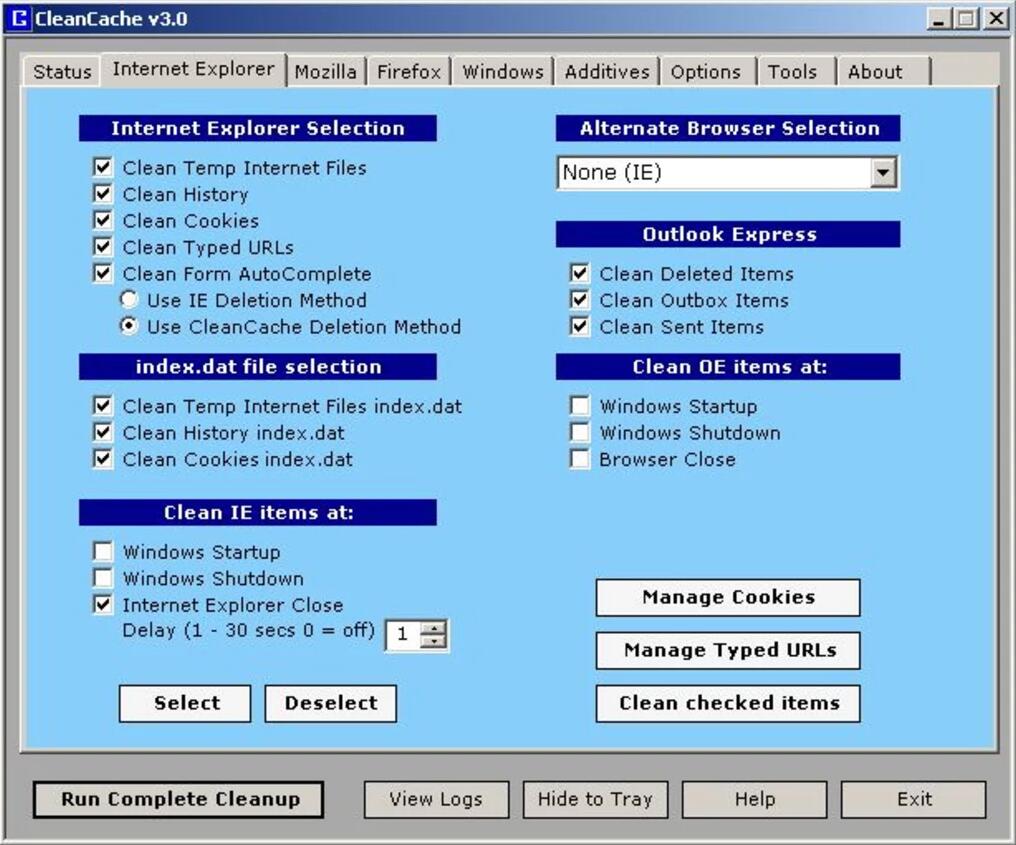The height and width of the screenshot is (845, 1016).
Task: Open Manage Typed URLs
Action: point(728,651)
